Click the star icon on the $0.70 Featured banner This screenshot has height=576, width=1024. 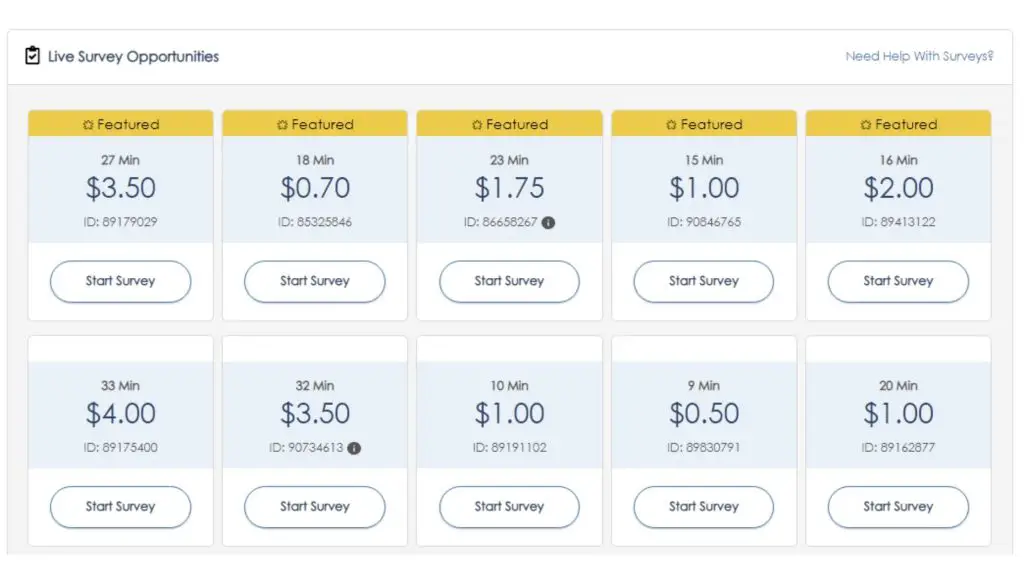pyautogui.click(x=282, y=124)
